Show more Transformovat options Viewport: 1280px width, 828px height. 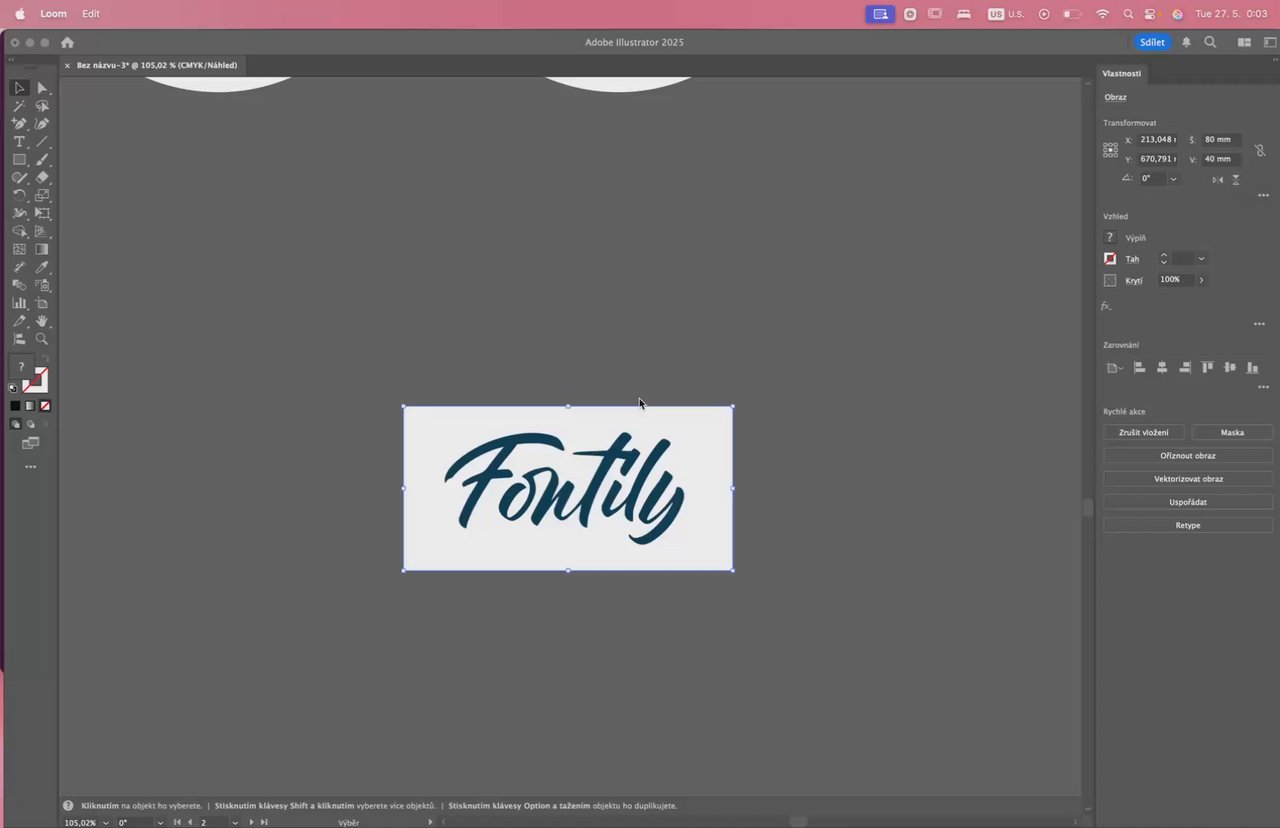(1263, 196)
